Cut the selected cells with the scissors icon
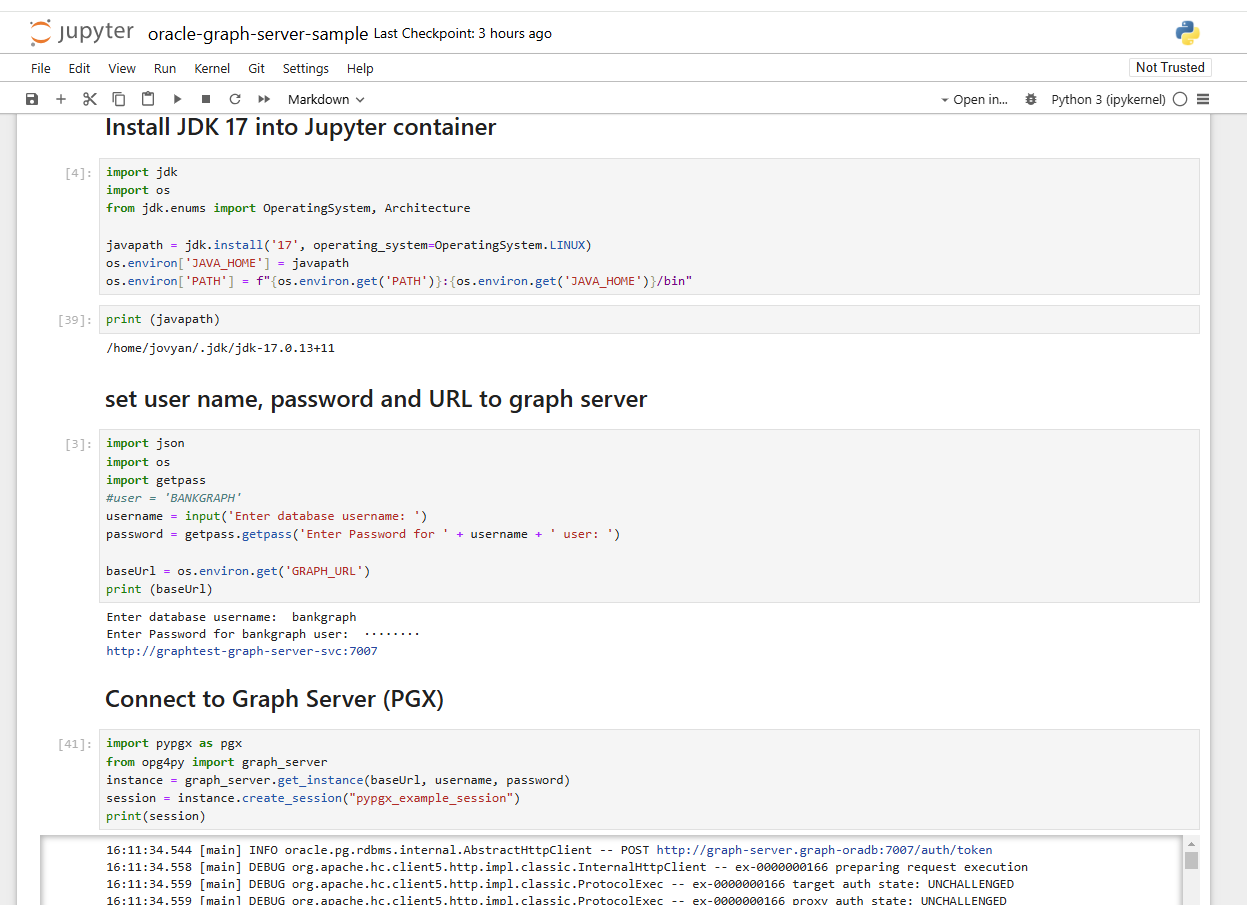Screen dimensions: 1247x905 pyautogui.click(x=89, y=99)
